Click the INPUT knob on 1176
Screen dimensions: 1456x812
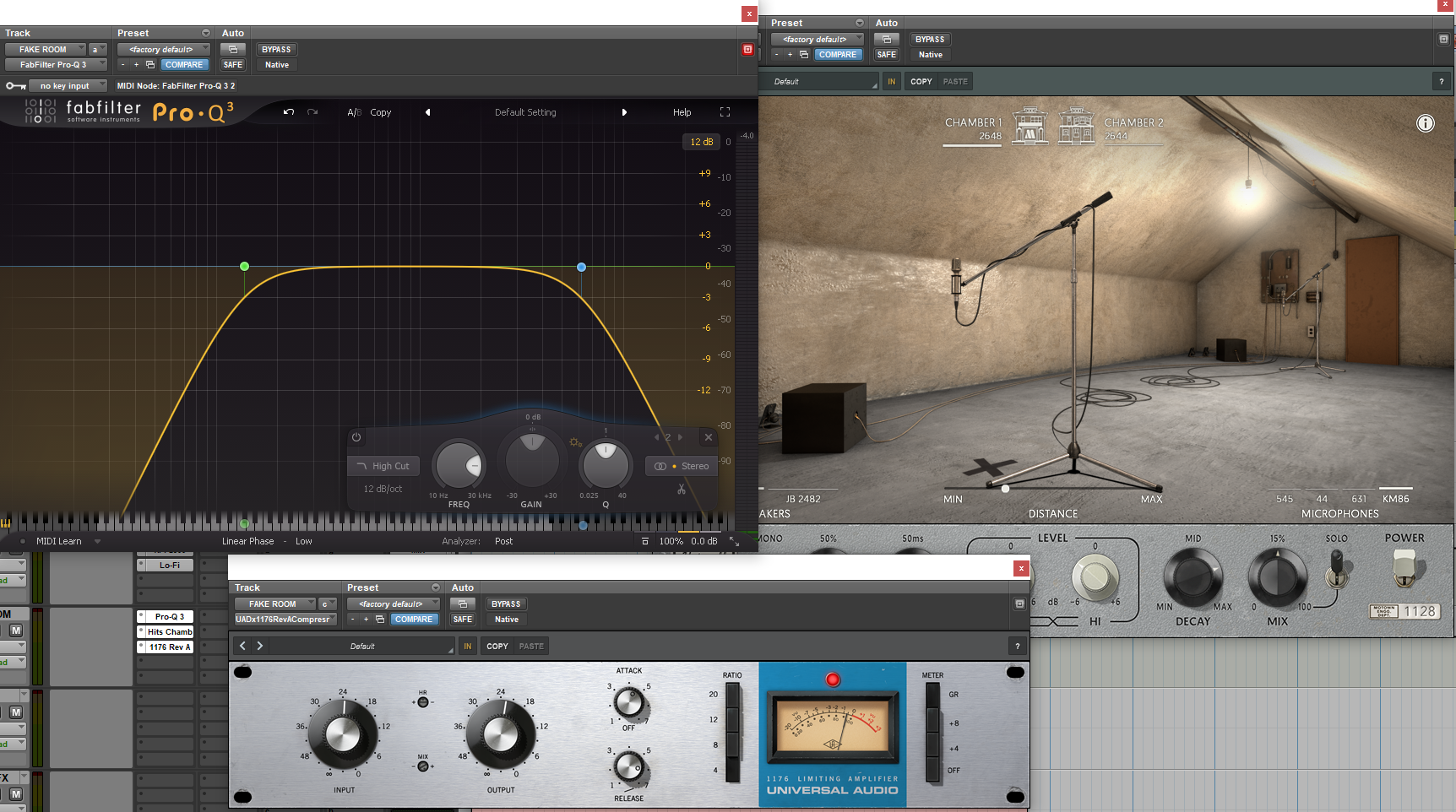click(x=343, y=735)
